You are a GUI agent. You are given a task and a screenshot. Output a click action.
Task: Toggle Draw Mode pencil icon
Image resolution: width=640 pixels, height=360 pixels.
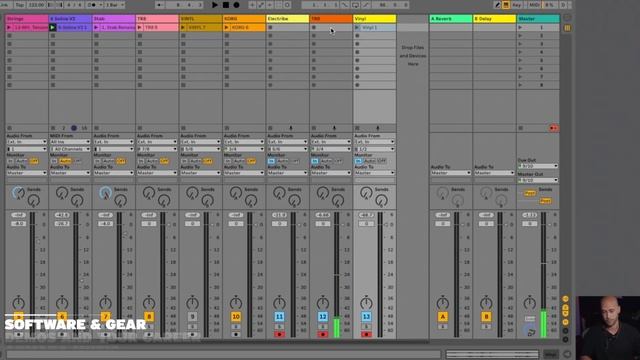click(497, 5)
